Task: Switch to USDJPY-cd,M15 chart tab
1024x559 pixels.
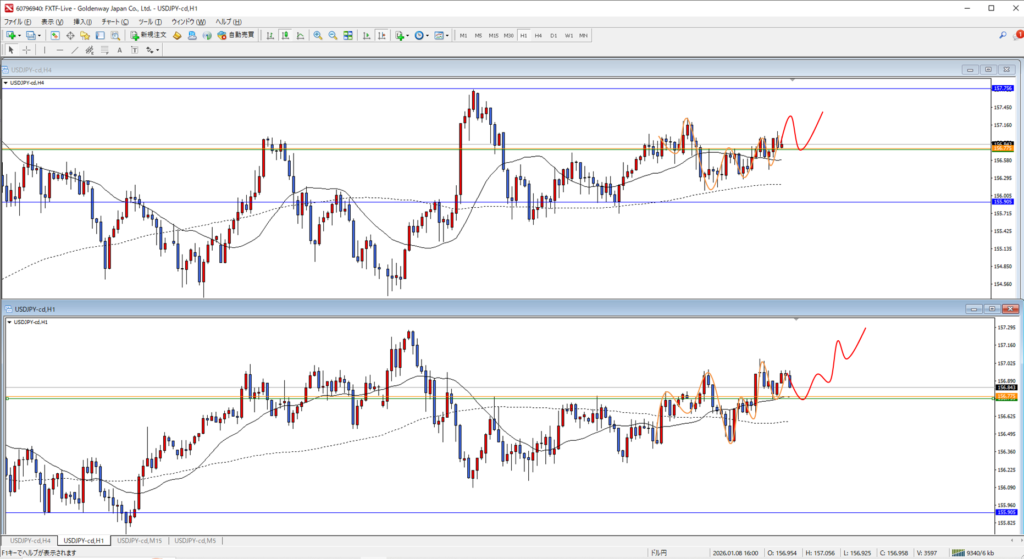Action: 139,540
